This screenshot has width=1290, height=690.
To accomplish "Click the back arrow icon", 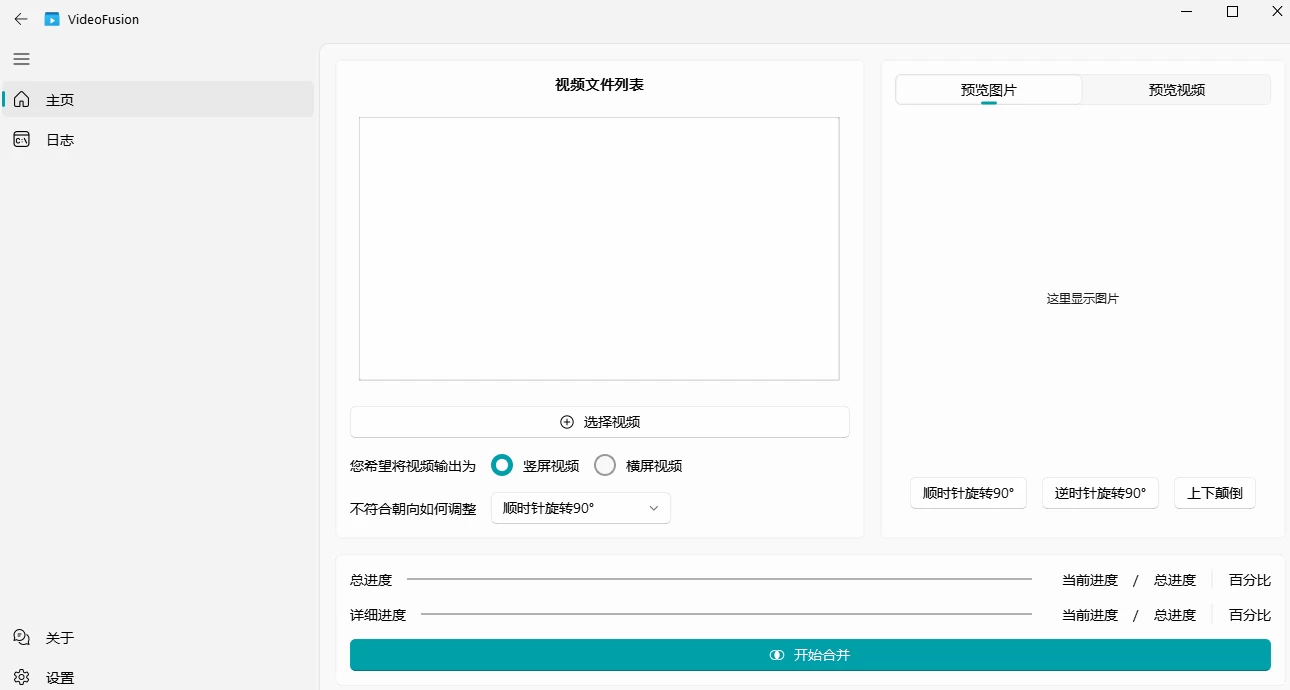I will tap(21, 19).
